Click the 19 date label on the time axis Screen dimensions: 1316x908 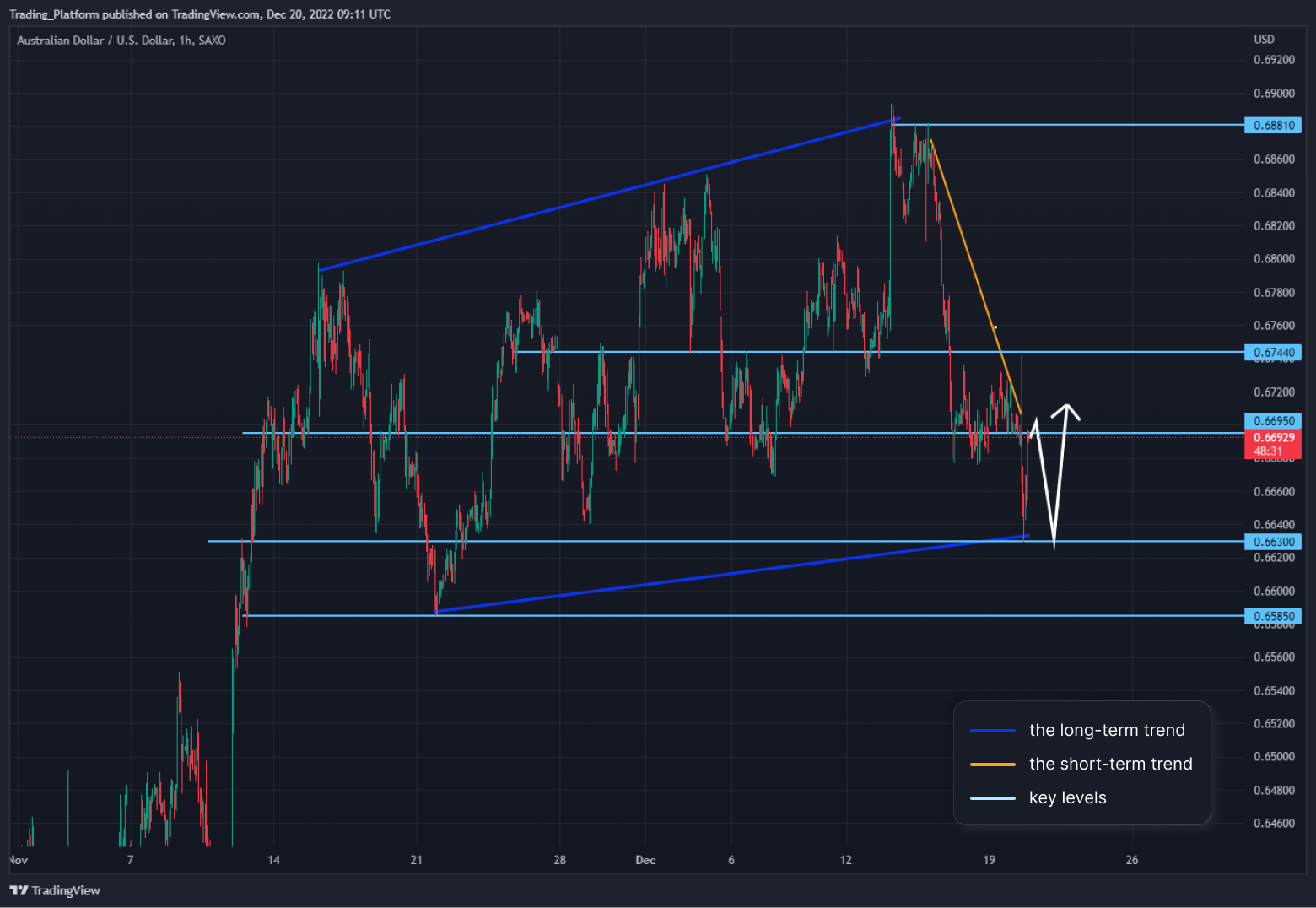point(989,861)
